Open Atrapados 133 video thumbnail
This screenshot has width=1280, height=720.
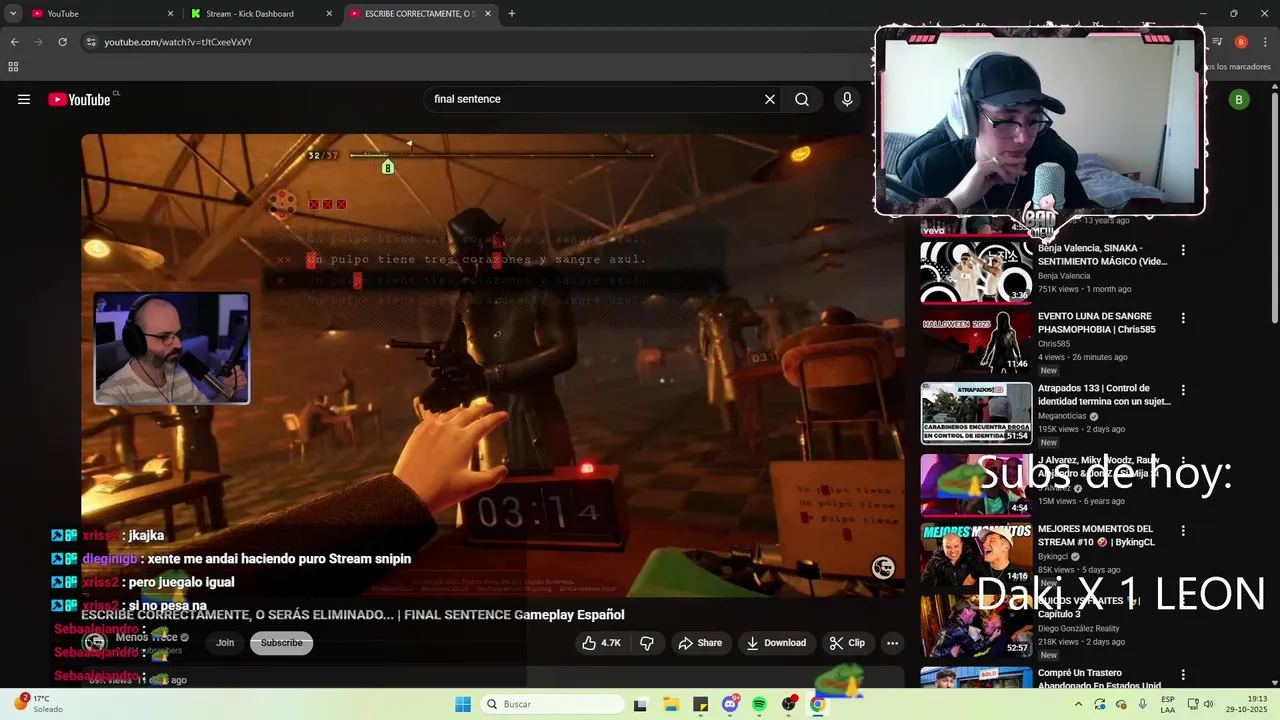point(976,412)
